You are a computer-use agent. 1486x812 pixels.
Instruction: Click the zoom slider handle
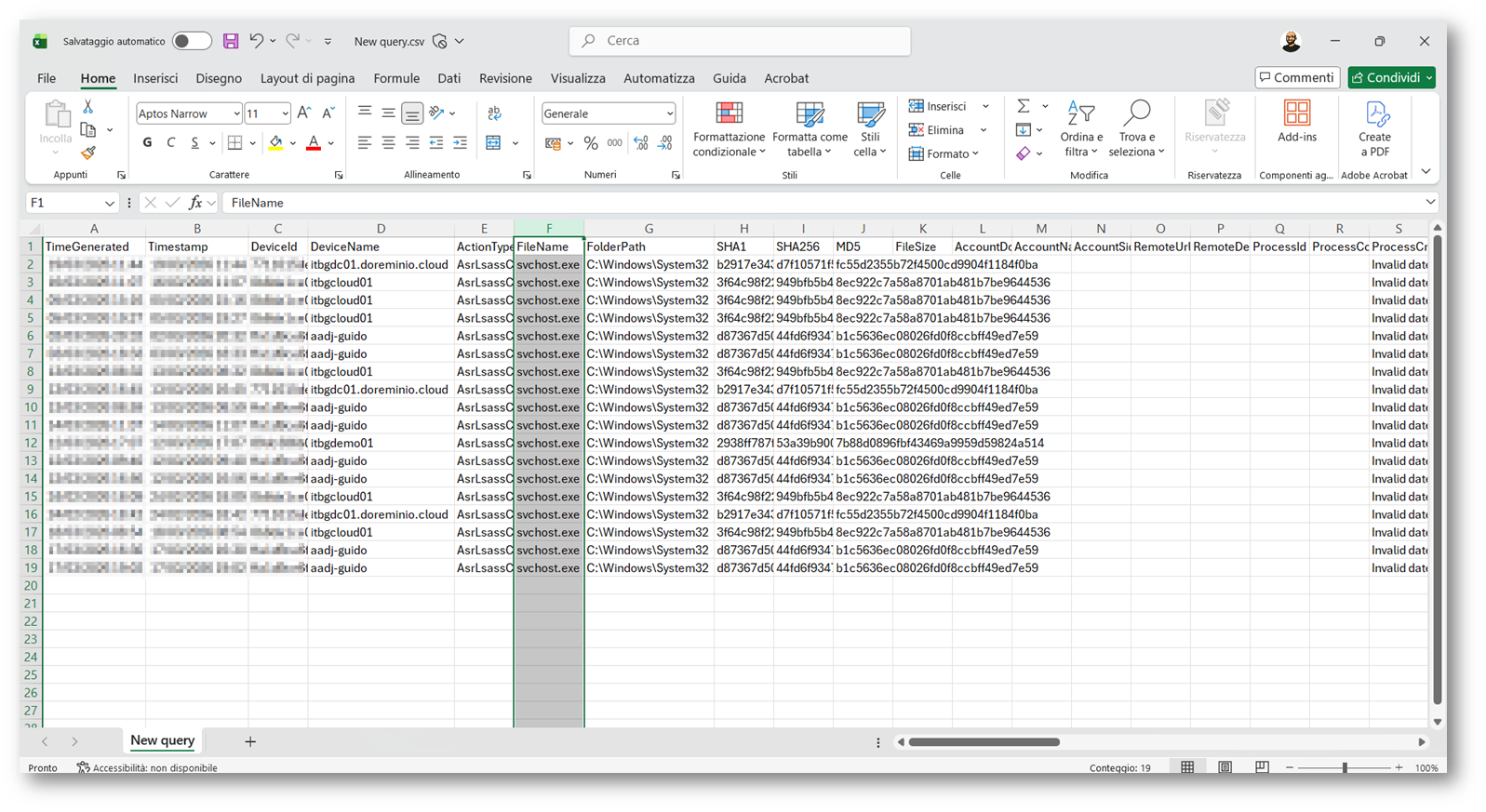(1344, 767)
